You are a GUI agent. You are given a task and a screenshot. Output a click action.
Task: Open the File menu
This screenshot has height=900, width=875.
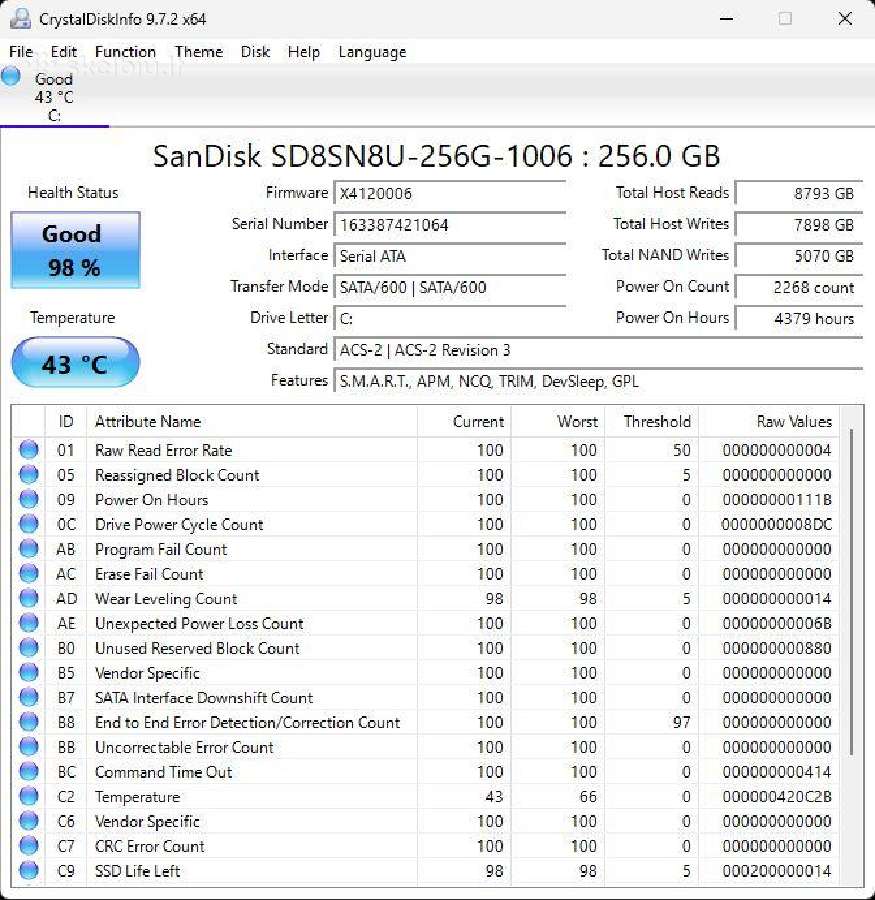pos(21,52)
